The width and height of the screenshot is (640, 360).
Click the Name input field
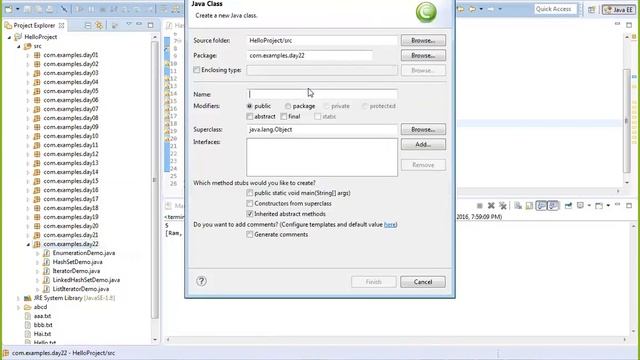[x=322, y=94]
